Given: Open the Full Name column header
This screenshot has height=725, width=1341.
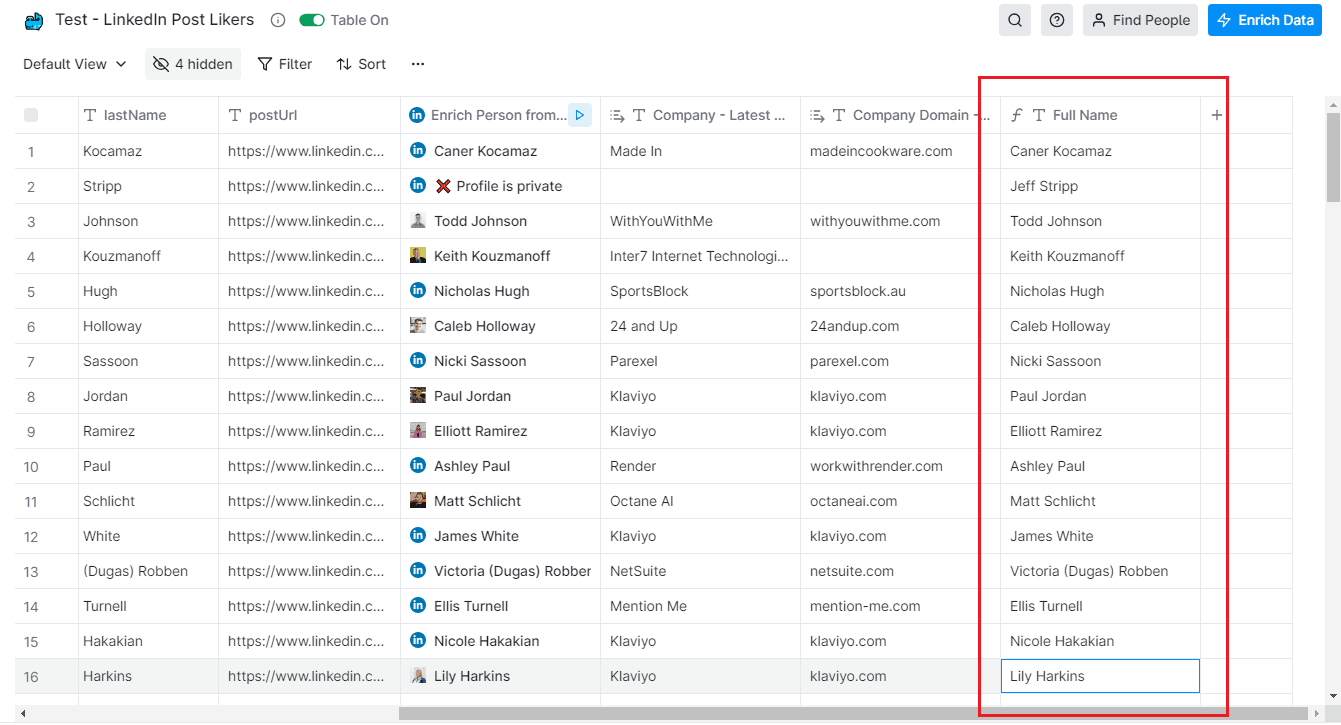Looking at the screenshot, I should click(x=1100, y=115).
